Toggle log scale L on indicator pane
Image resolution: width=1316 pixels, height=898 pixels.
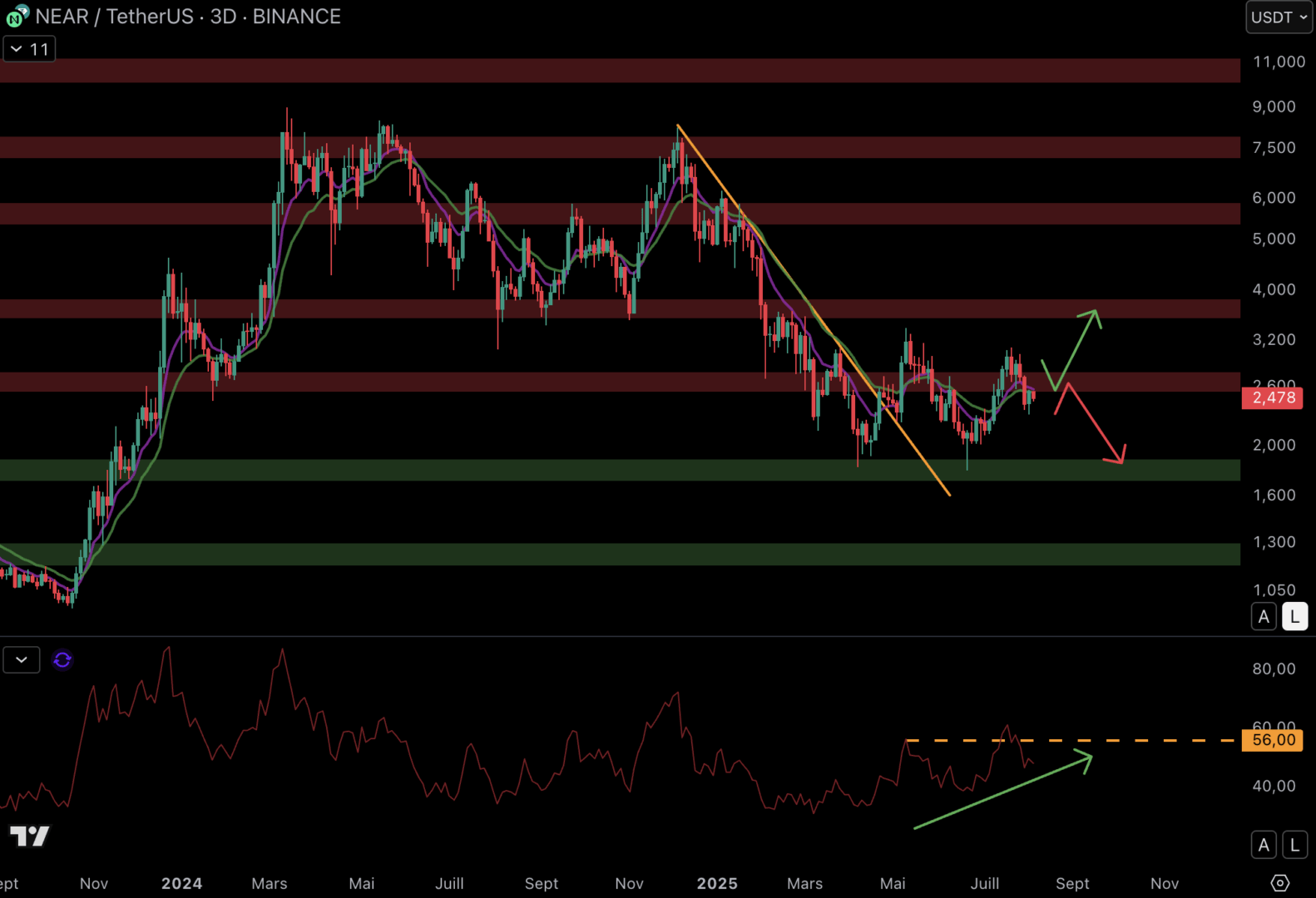tap(1294, 846)
